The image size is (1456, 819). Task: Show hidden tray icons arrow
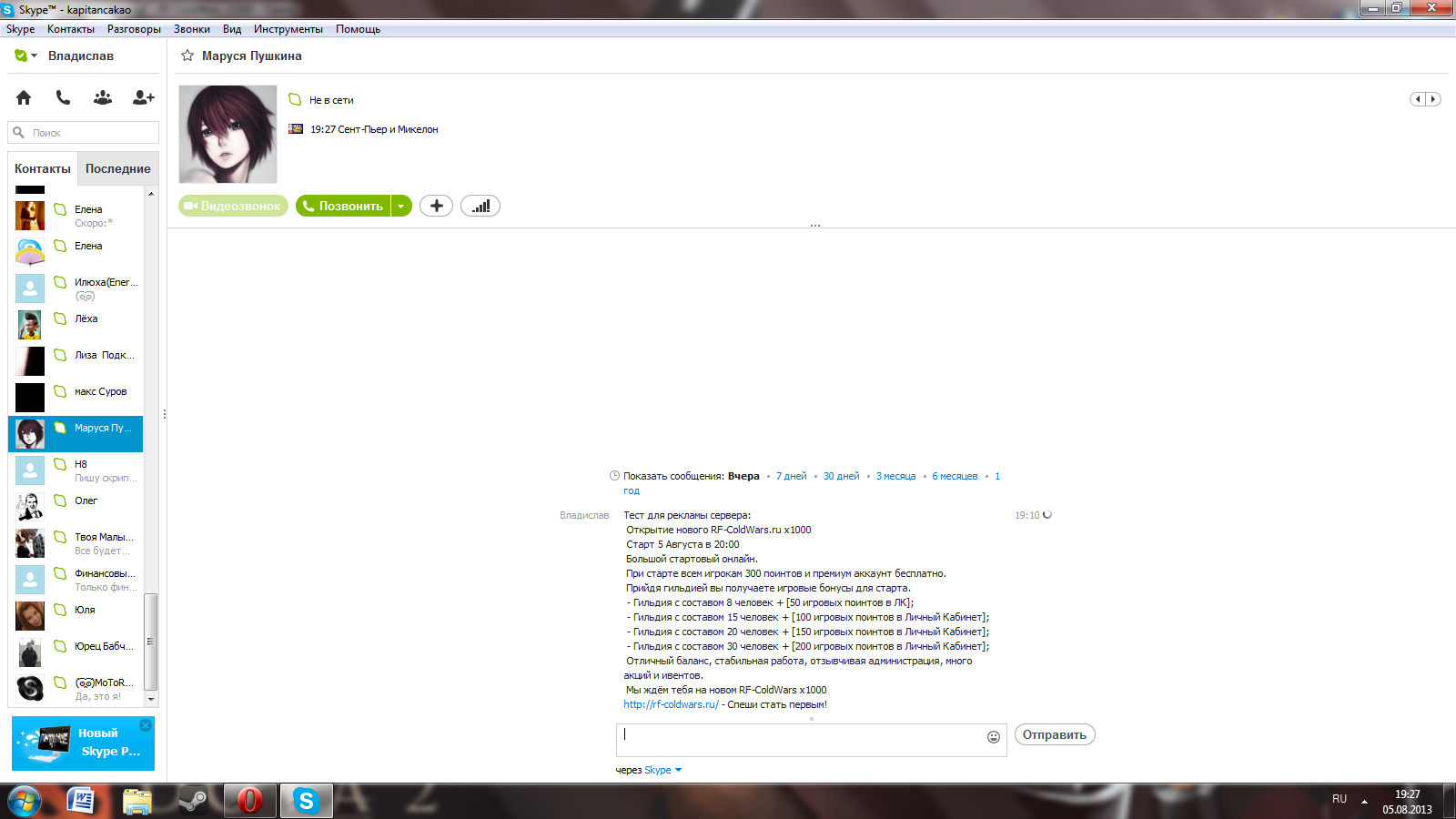(x=1364, y=802)
